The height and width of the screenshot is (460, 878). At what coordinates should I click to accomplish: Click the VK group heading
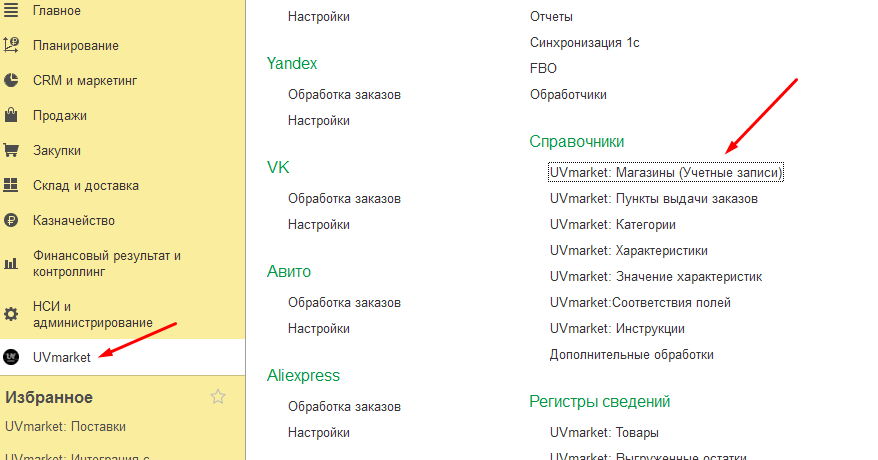(278, 167)
